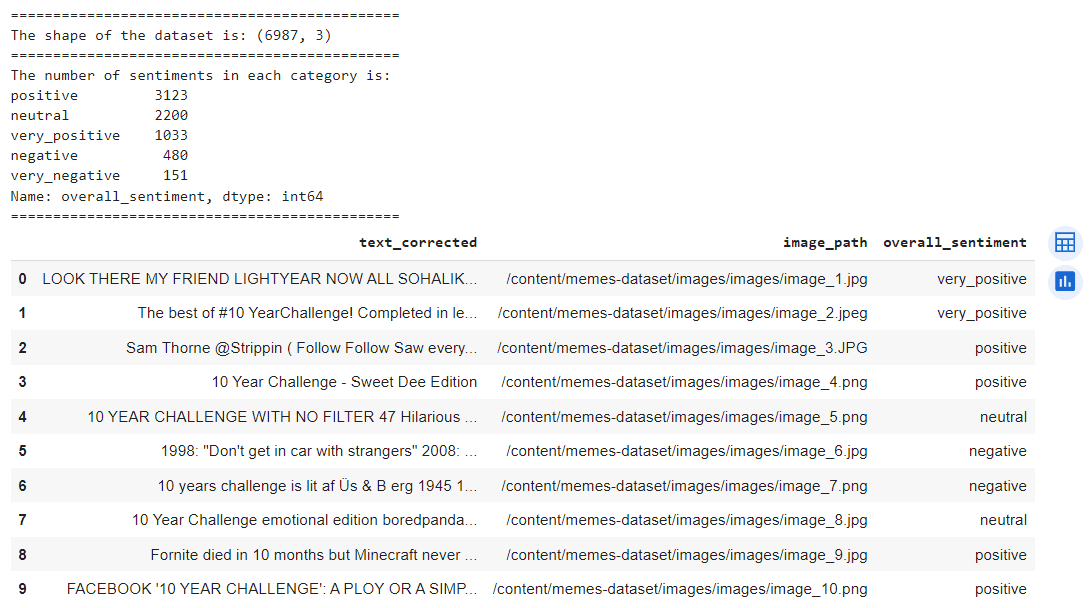The image size is (1091, 608).
Task: Open the interactive table view icon
Action: [x=1064, y=242]
